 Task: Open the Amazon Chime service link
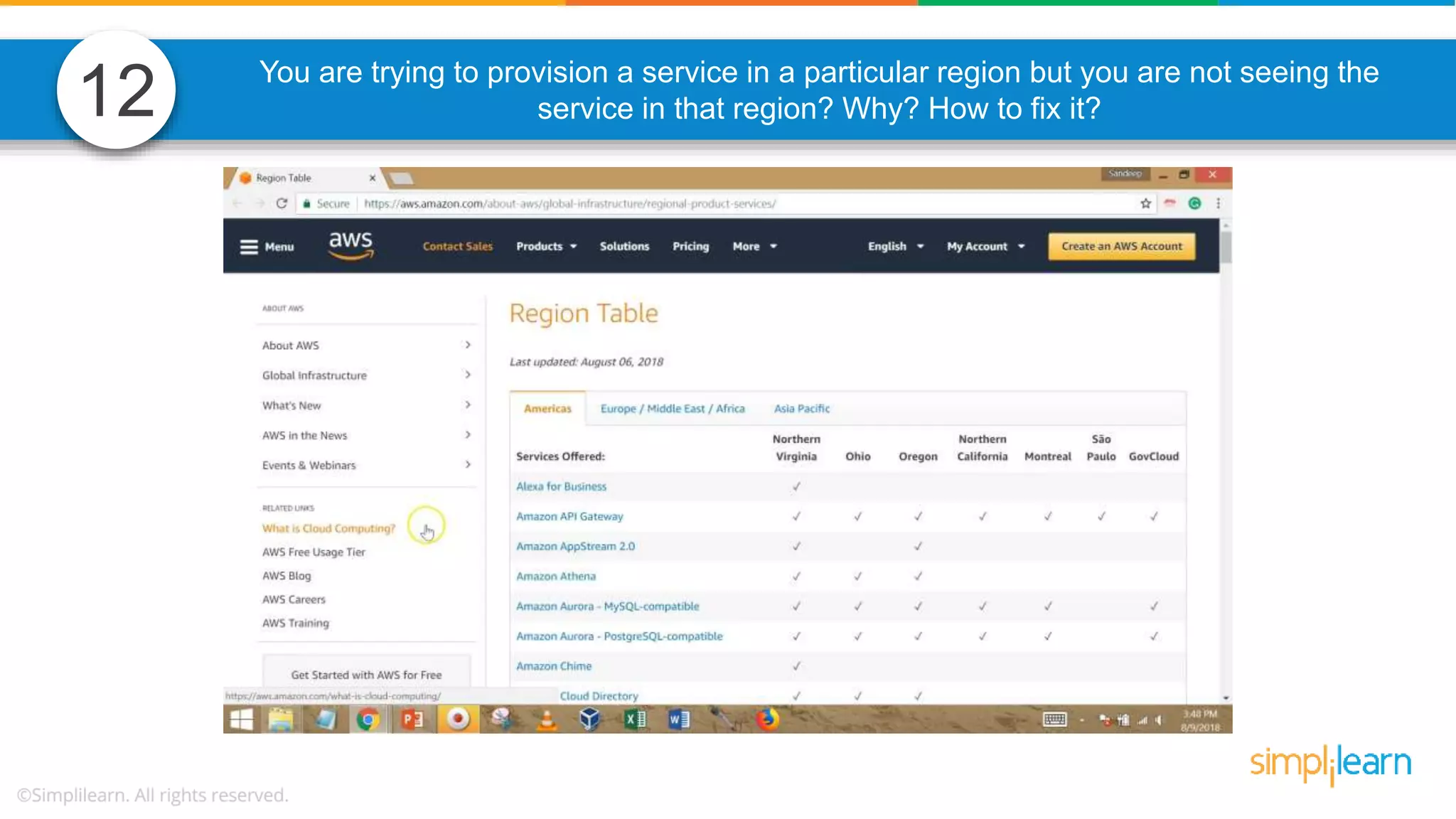click(554, 665)
